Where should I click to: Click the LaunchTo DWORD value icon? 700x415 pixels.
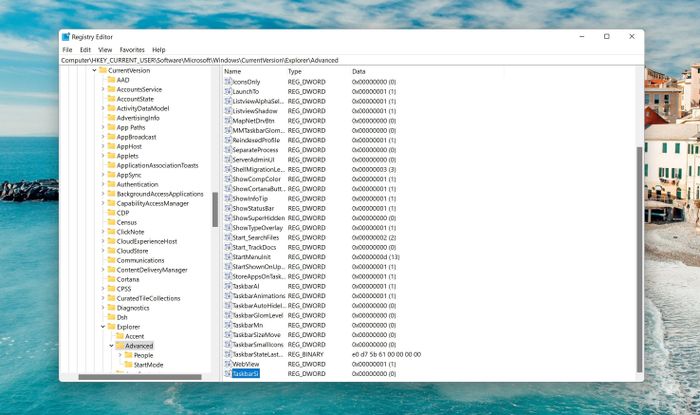[x=228, y=91]
